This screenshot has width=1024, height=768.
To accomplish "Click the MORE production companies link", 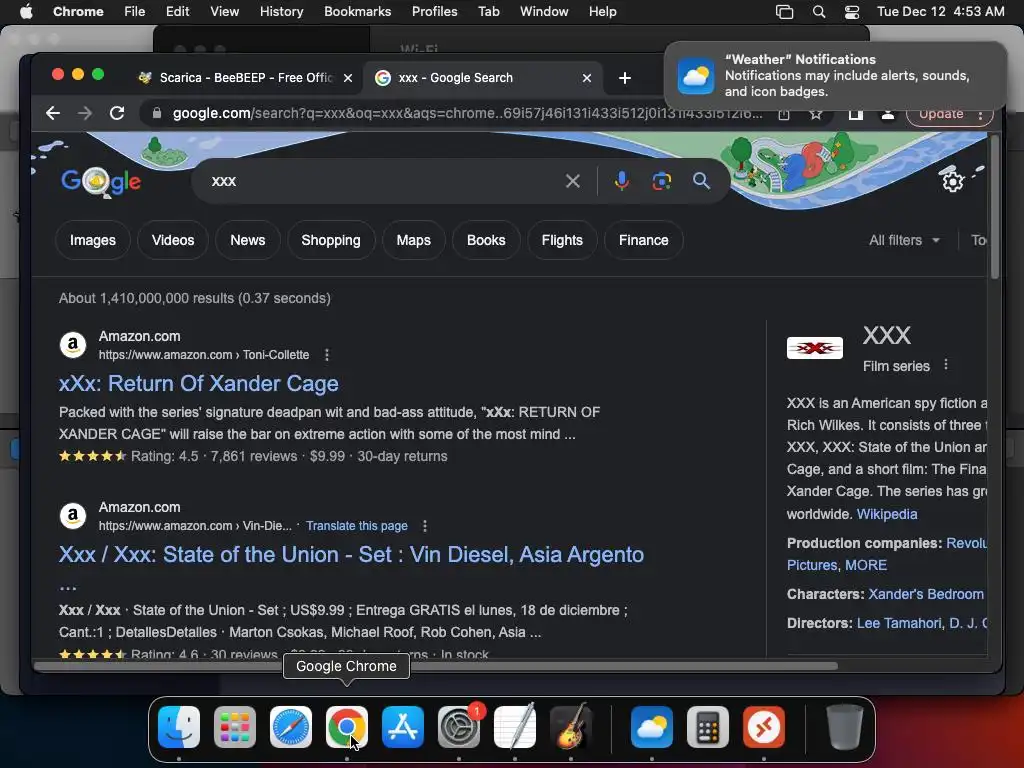I will 866,565.
